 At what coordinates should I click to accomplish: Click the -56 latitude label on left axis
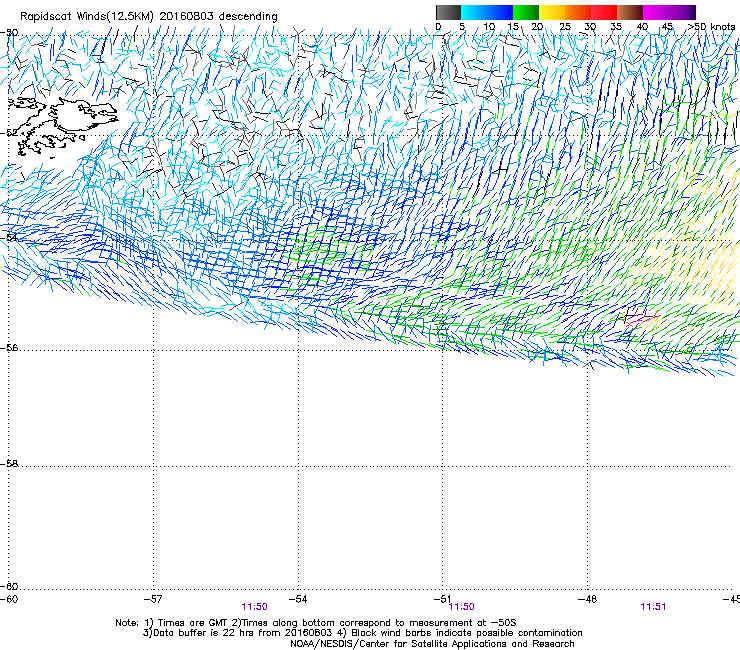(x=9, y=348)
